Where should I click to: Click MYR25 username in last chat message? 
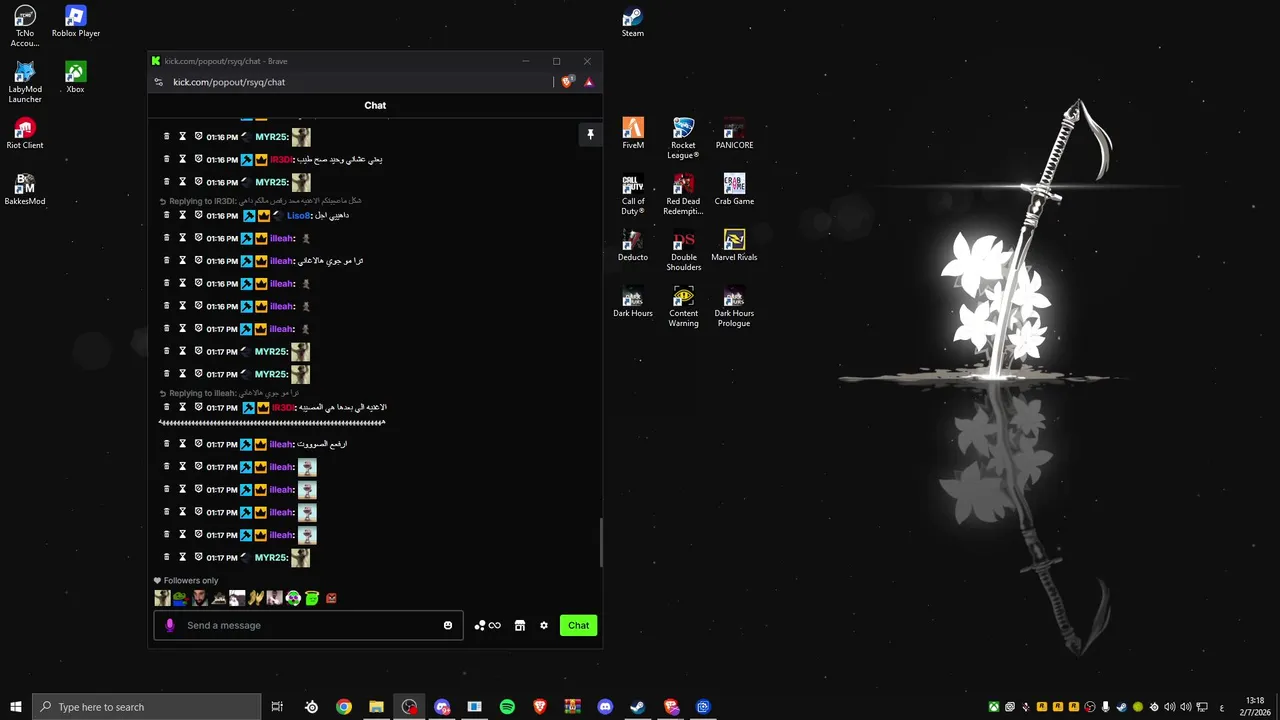click(271, 558)
